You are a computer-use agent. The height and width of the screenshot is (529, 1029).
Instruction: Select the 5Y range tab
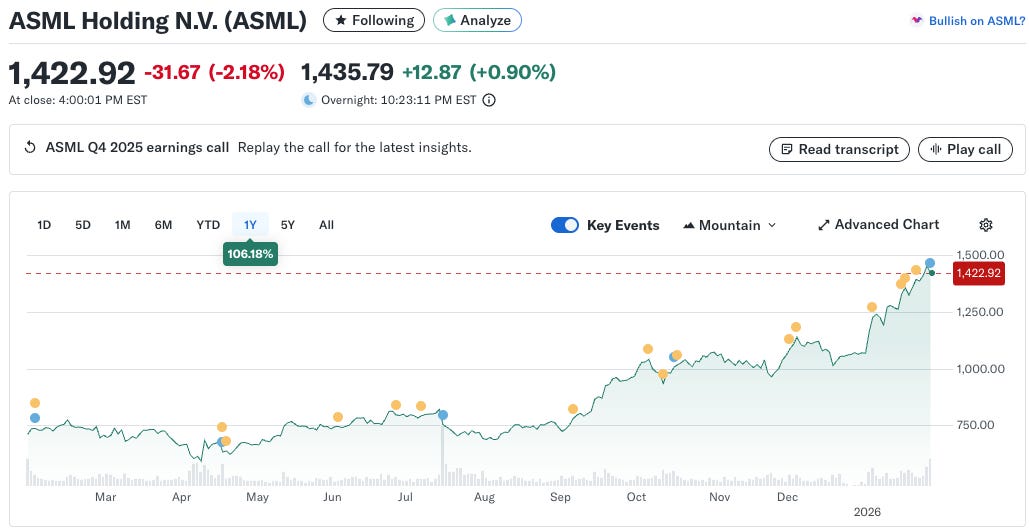(x=287, y=225)
